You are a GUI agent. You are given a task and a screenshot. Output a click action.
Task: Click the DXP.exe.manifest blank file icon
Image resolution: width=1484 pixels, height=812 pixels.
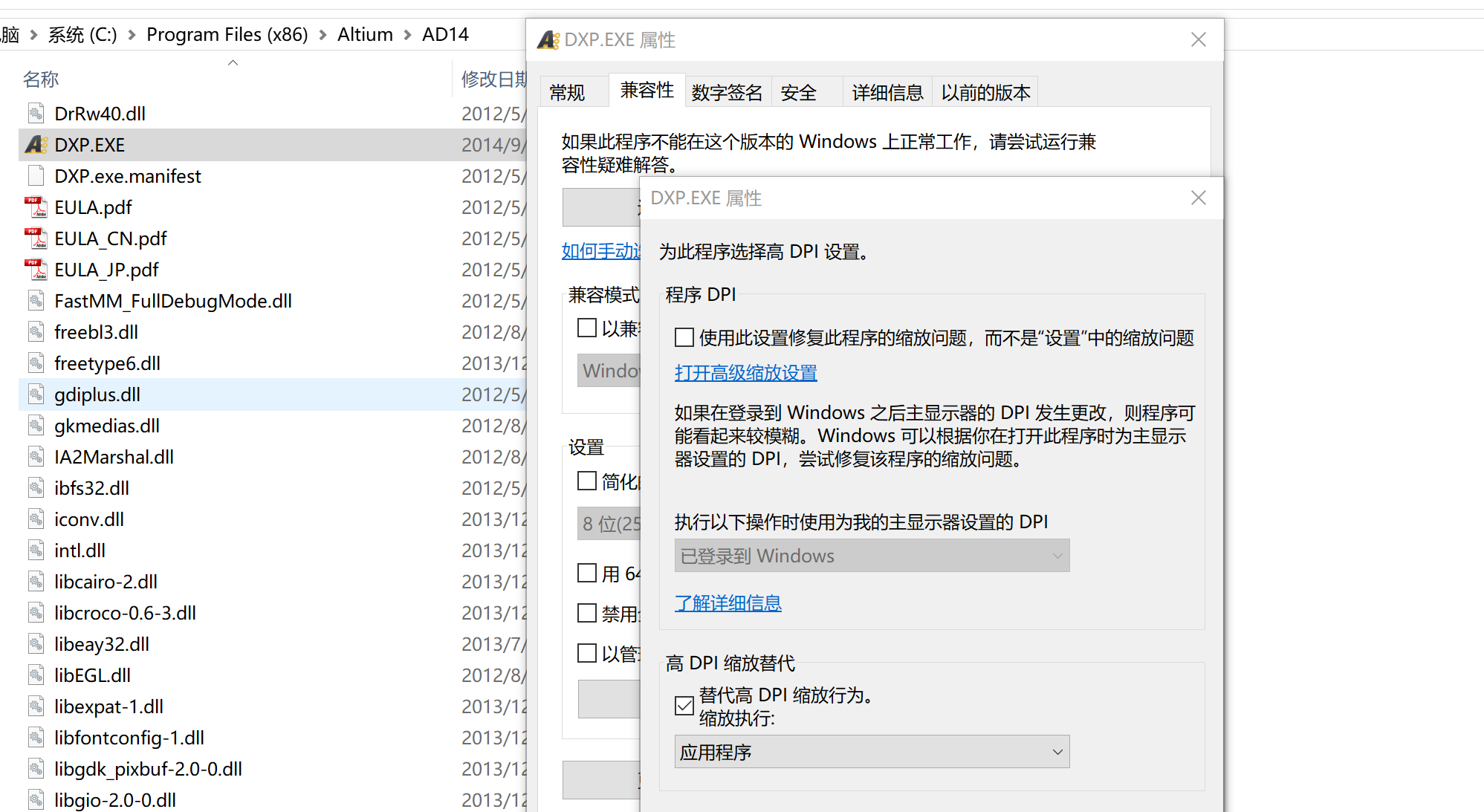point(36,176)
